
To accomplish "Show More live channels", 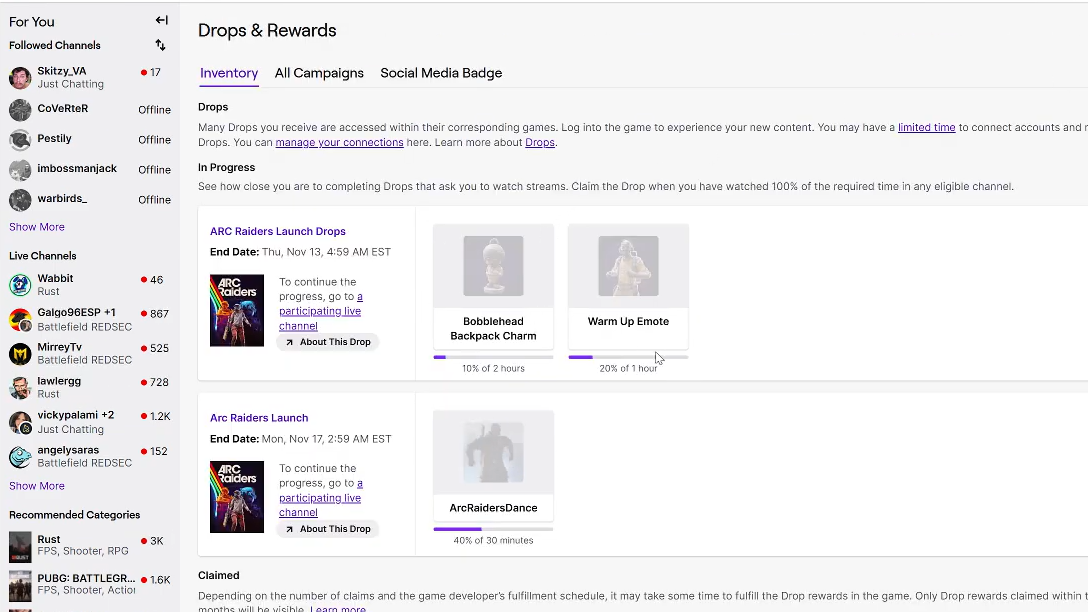I will coord(37,486).
